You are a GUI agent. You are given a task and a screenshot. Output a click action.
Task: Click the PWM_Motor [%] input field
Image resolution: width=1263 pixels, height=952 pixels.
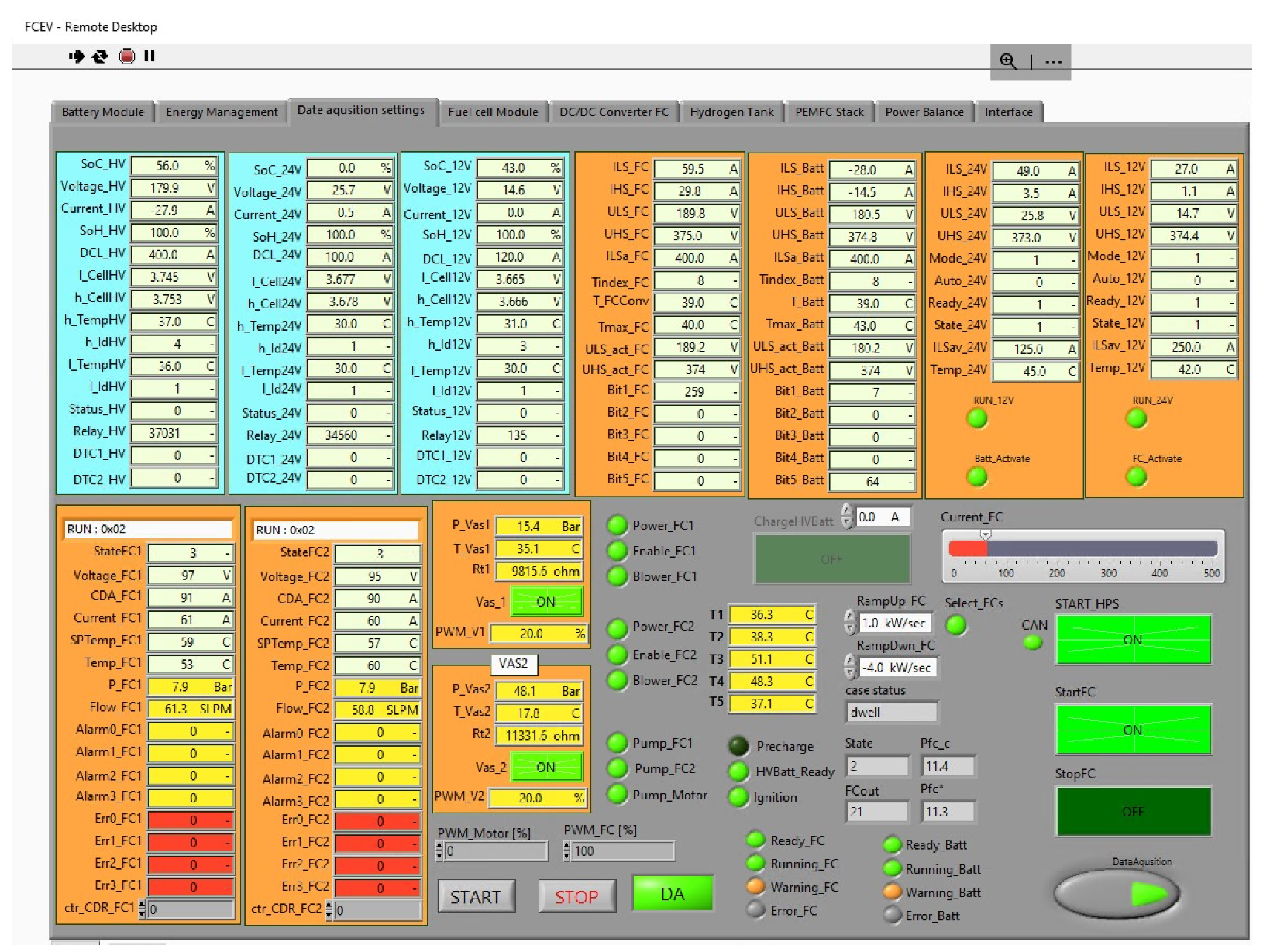pyautogui.click(x=495, y=851)
